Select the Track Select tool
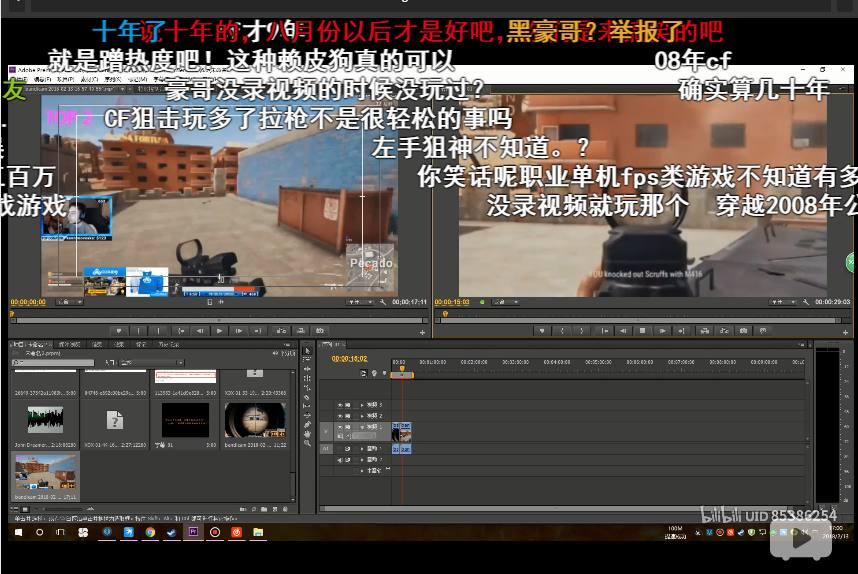Viewport: 858px width, 574px height. coord(307,360)
